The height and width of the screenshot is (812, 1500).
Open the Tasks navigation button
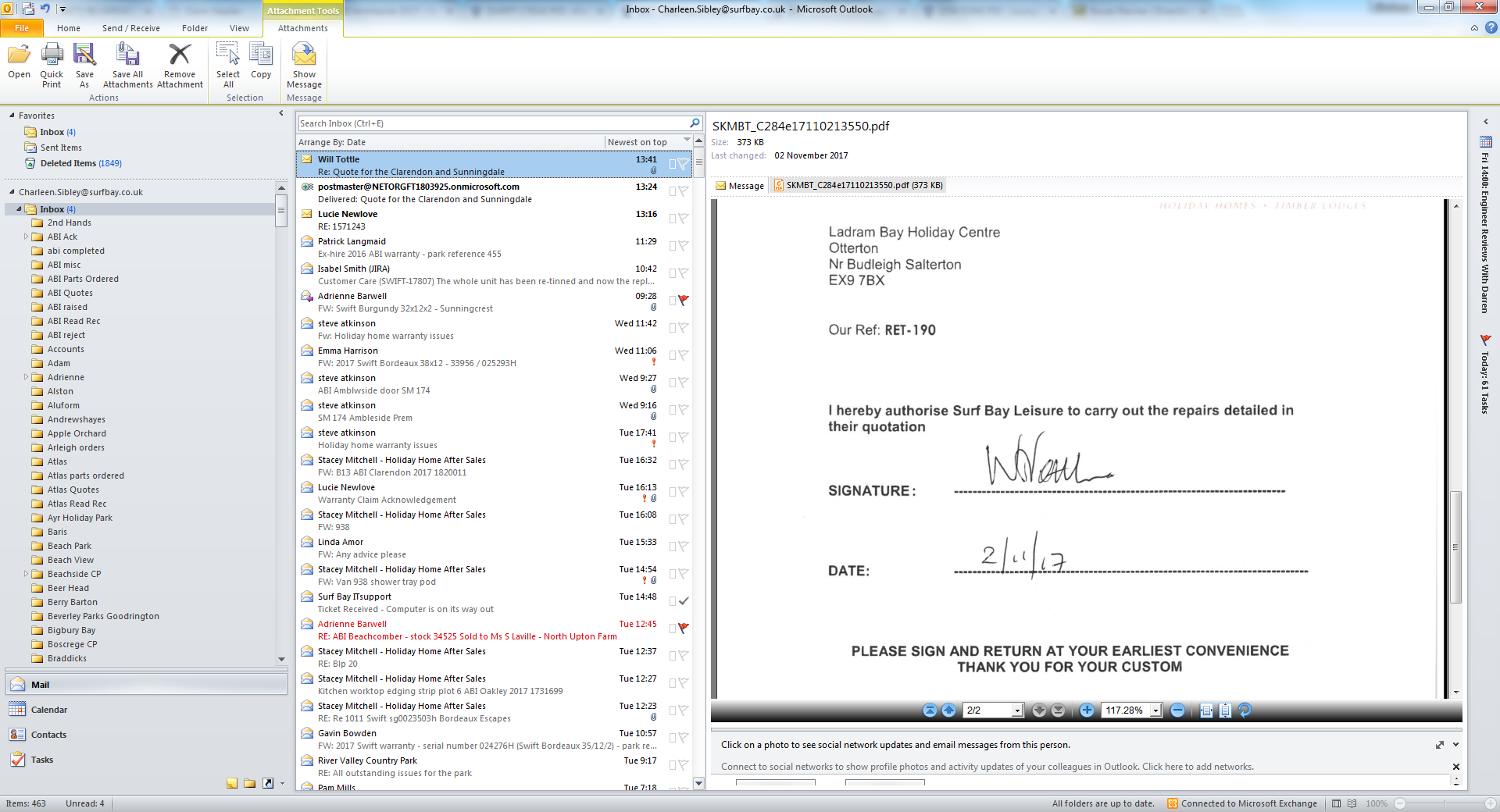[x=146, y=760]
